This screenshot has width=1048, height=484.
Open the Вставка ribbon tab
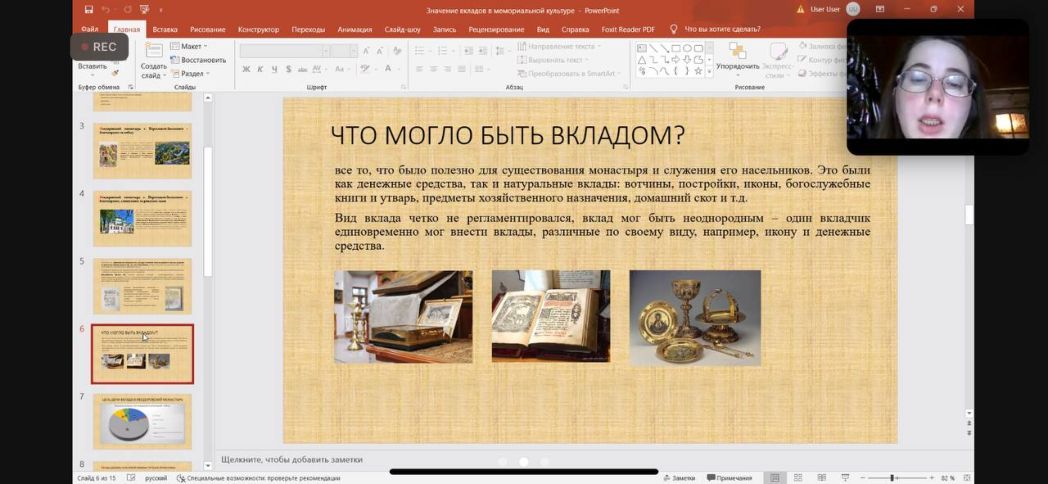[165, 29]
